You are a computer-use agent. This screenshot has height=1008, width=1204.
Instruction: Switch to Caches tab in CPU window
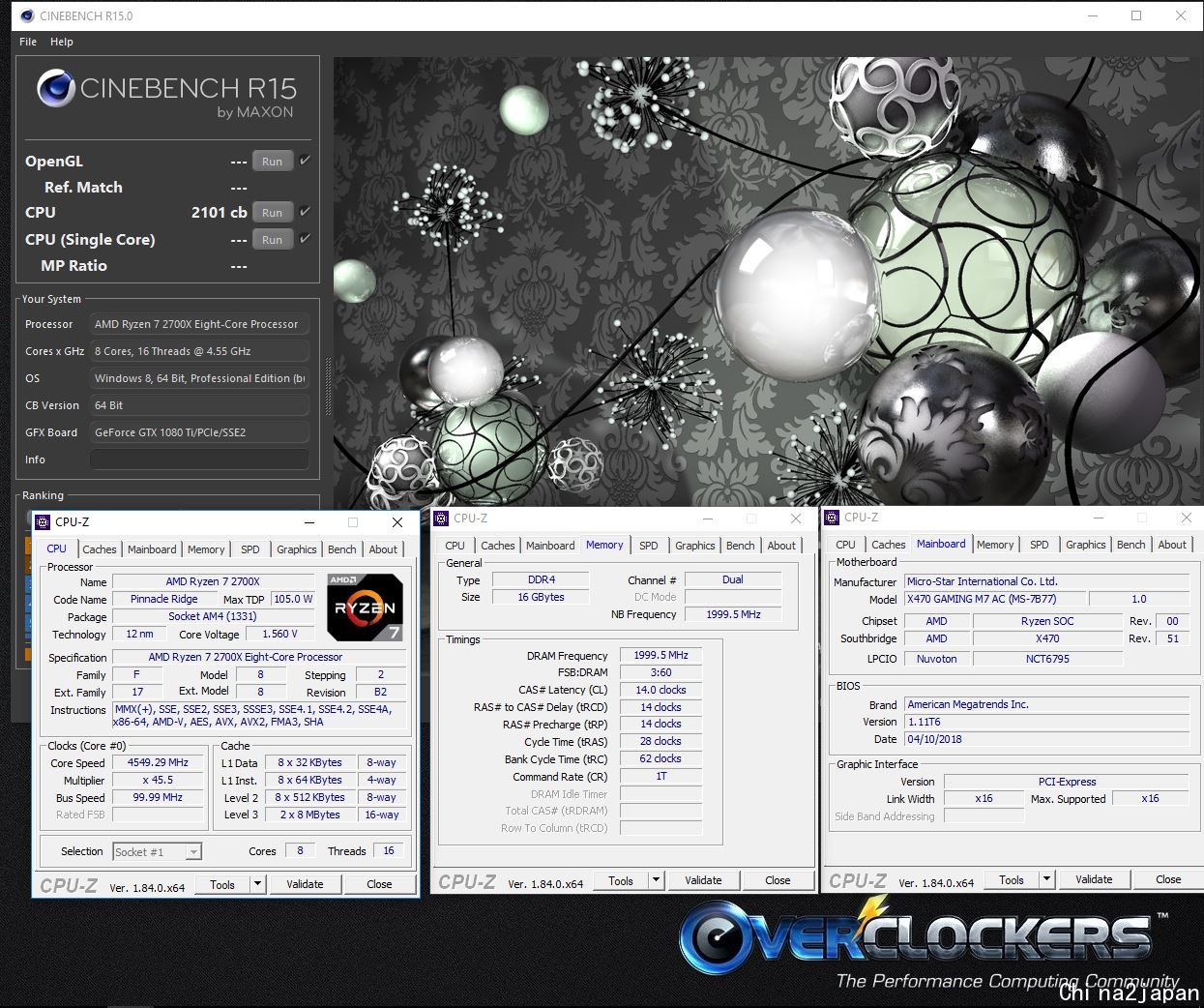pos(100,548)
